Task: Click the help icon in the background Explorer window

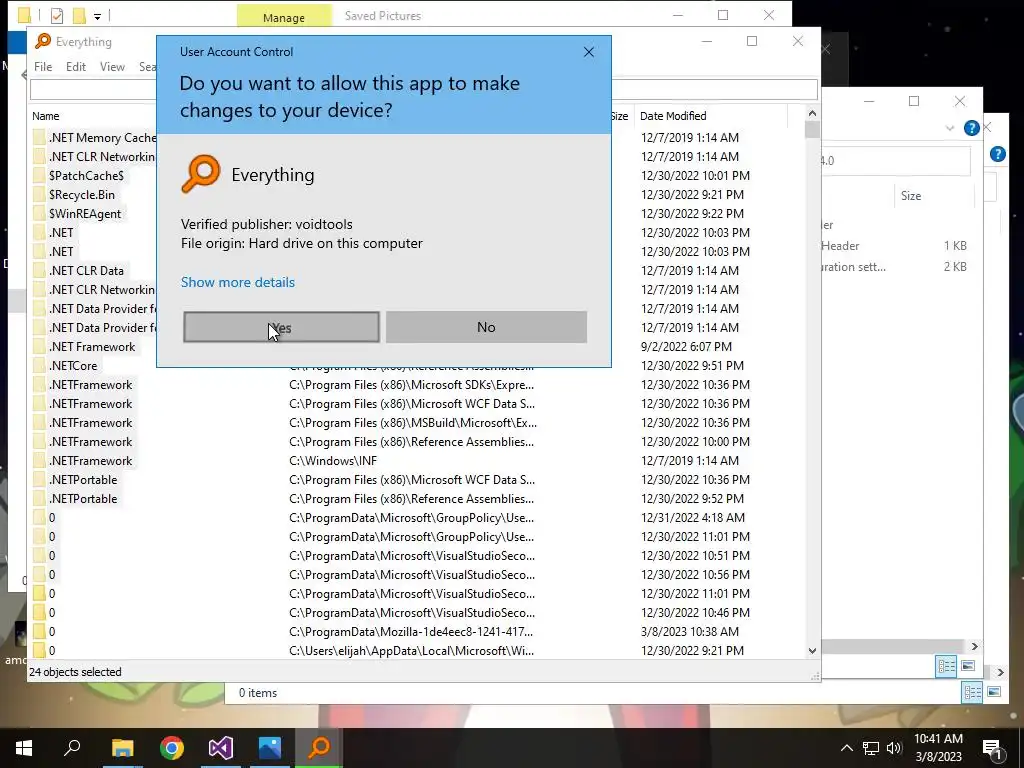Action: coord(971,128)
